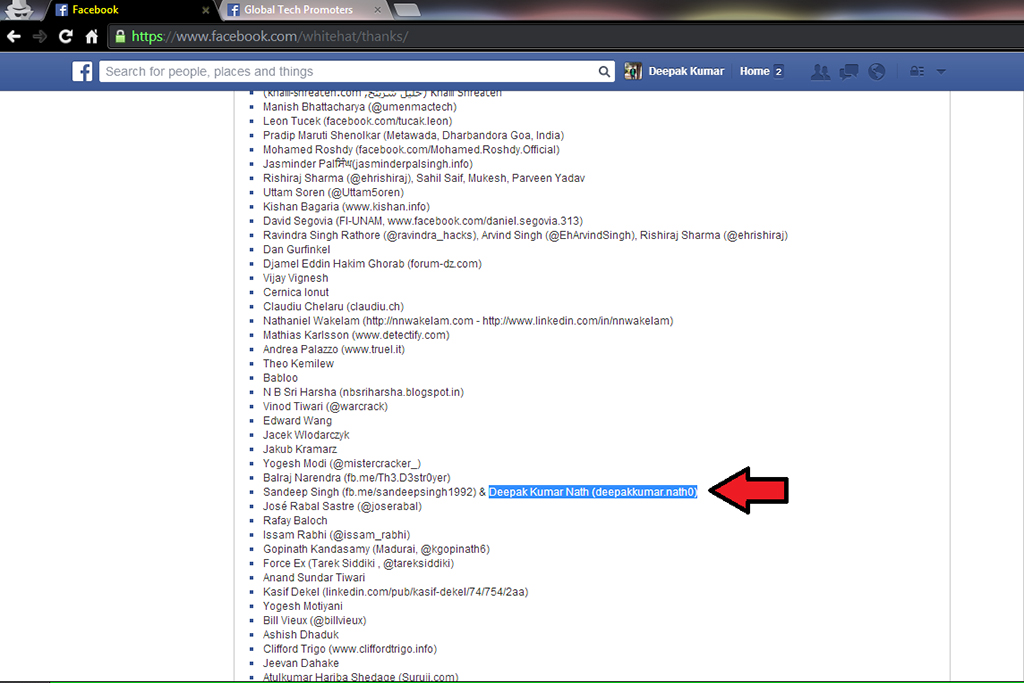Close the Global Tech Promoters tab
Viewport: 1024px width, 683px height.
(x=377, y=10)
